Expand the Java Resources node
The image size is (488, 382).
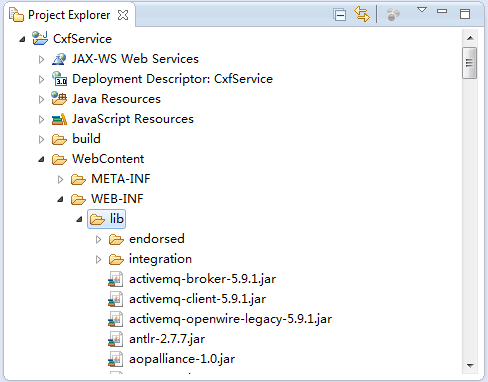pos(41,99)
